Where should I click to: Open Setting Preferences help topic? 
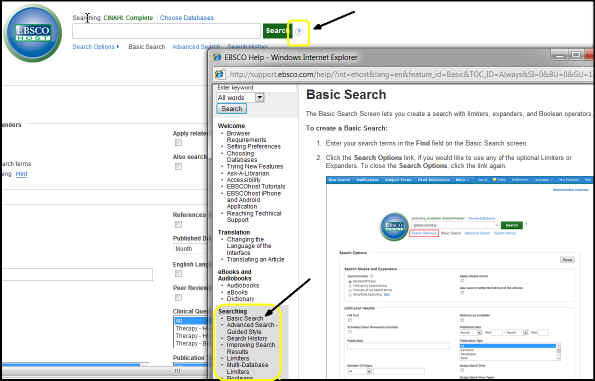click(x=253, y=146)
